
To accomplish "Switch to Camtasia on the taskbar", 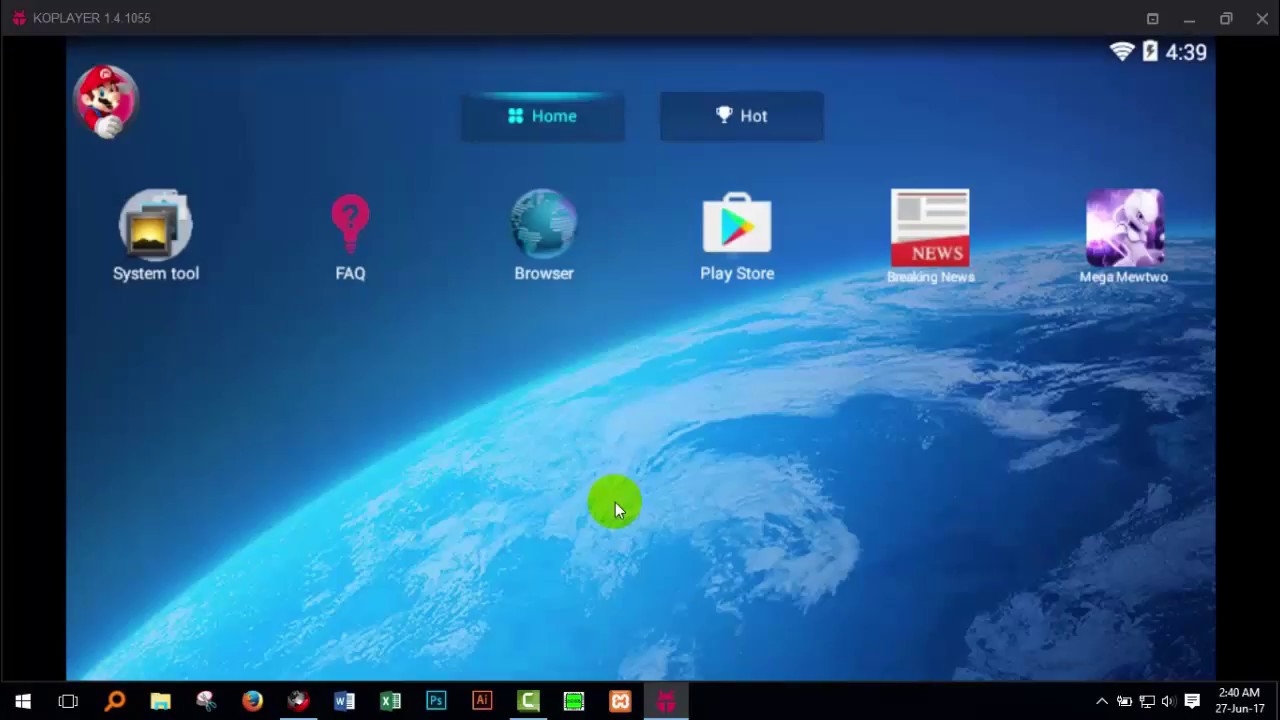I will 528,701.
